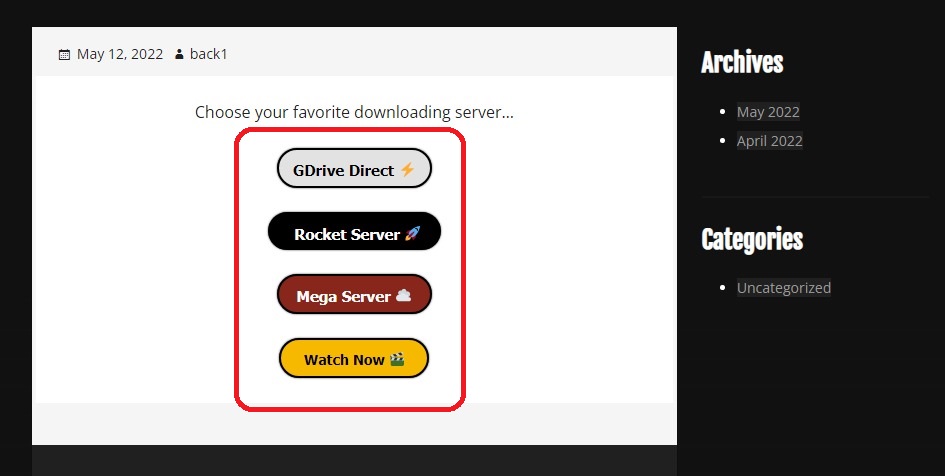Click the 'Choose your favorite downloading server' text
945x476 pixels.
[354, 113]
